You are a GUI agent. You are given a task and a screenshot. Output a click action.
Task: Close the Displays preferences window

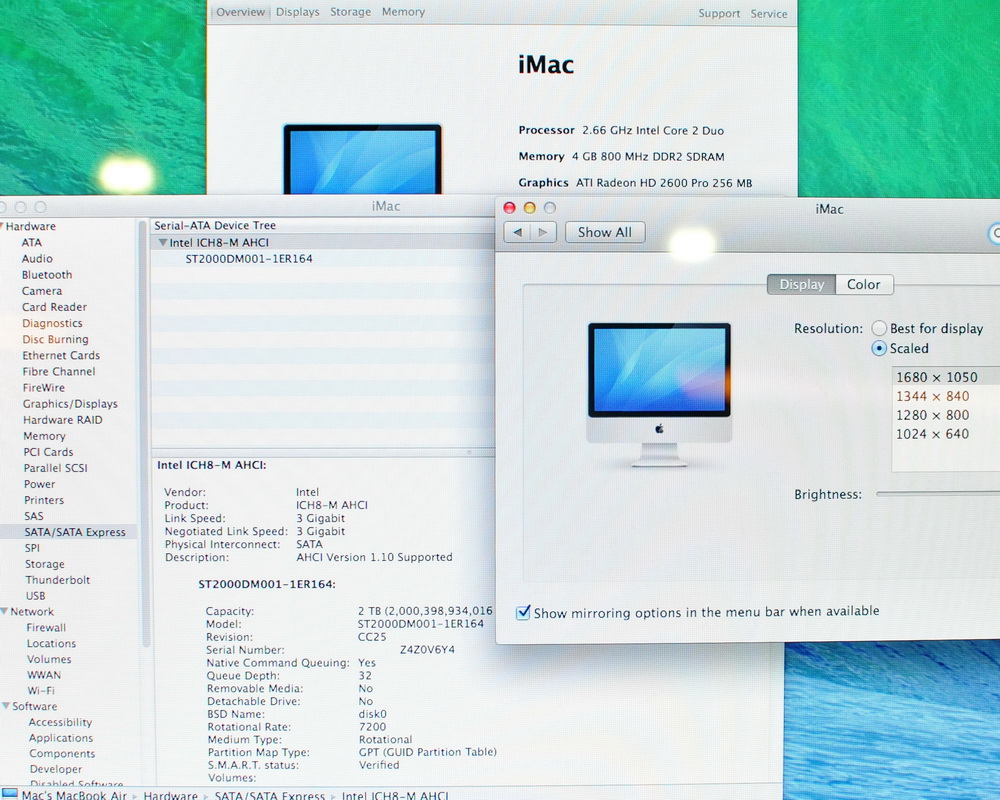tap(509, 207)
